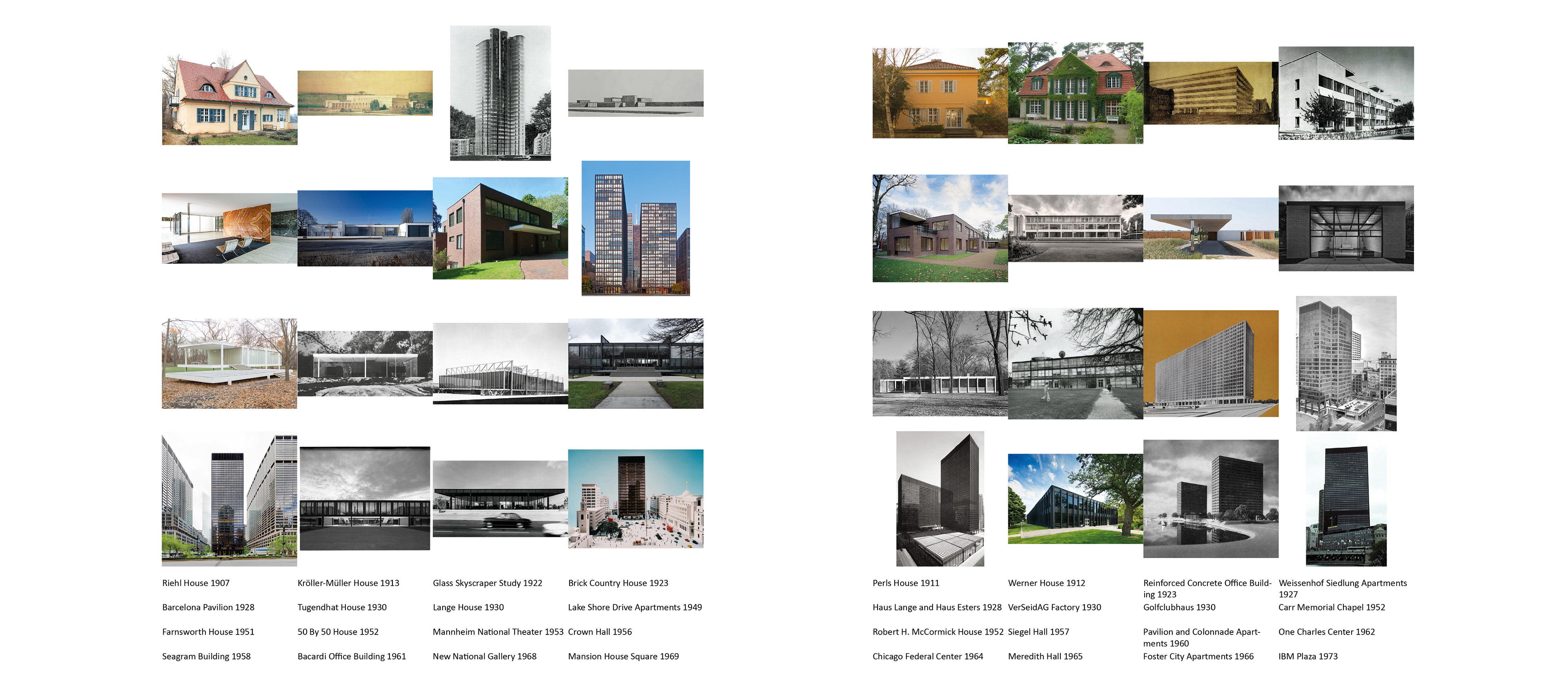Select the Farnsworth House autumn photo
The image size is (1568, 690).
[x=229, y=363]
